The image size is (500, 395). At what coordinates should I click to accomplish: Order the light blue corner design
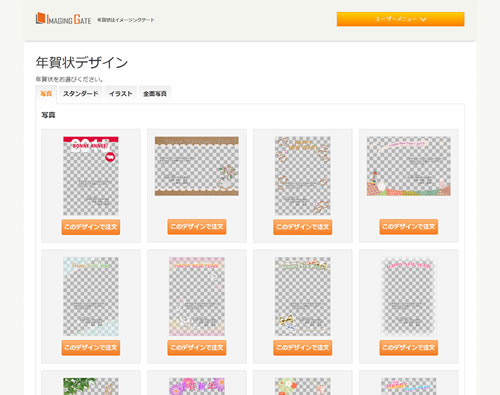click(x=91, y=348)
